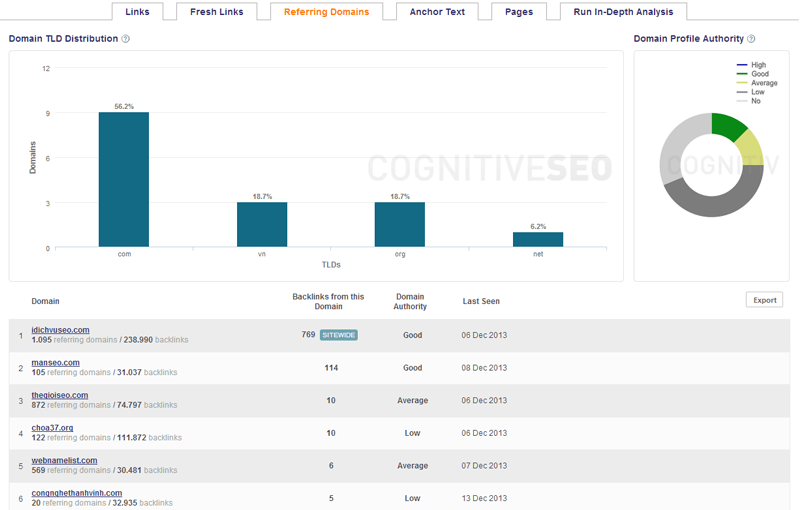Open the Anchor Text tab
This screenshot has height=510, width=800.
pyautogui.click(x=437, y=12)
